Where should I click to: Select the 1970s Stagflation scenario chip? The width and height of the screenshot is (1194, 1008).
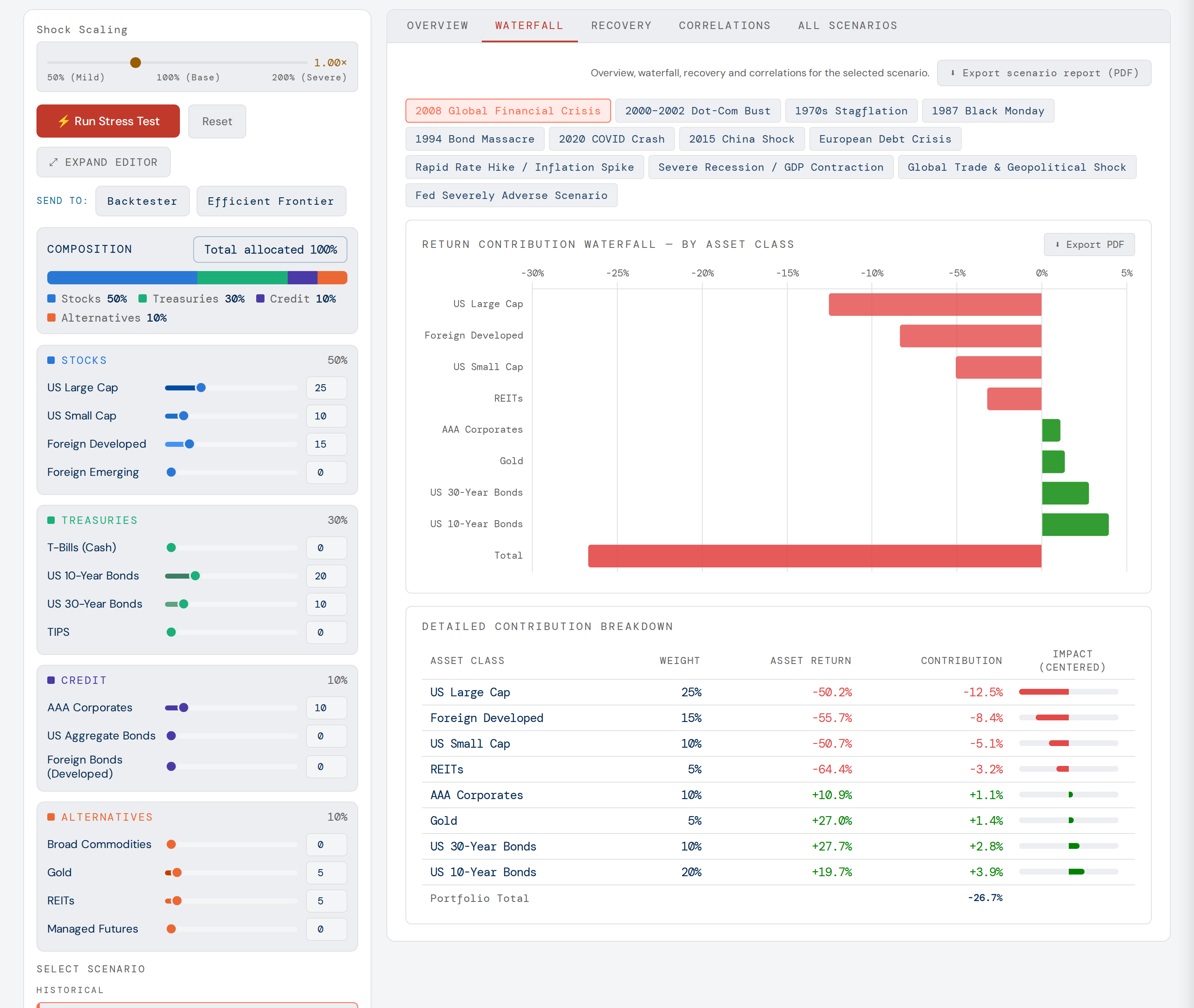pyautogui.click(x=851, y=111)
